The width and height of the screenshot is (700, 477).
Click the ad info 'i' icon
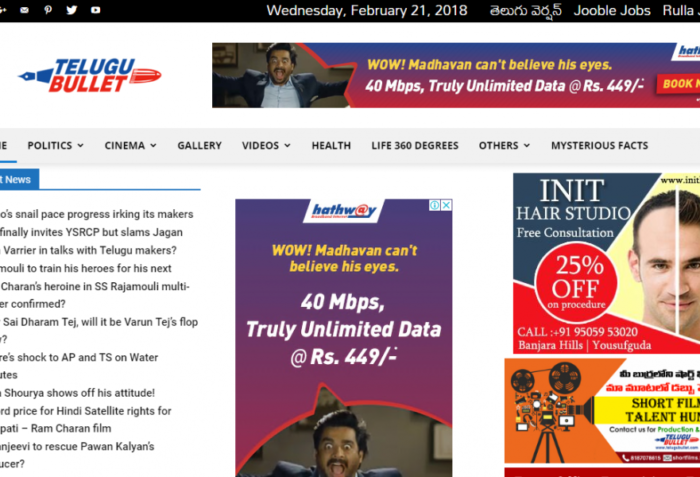click(x=435, y=205)
